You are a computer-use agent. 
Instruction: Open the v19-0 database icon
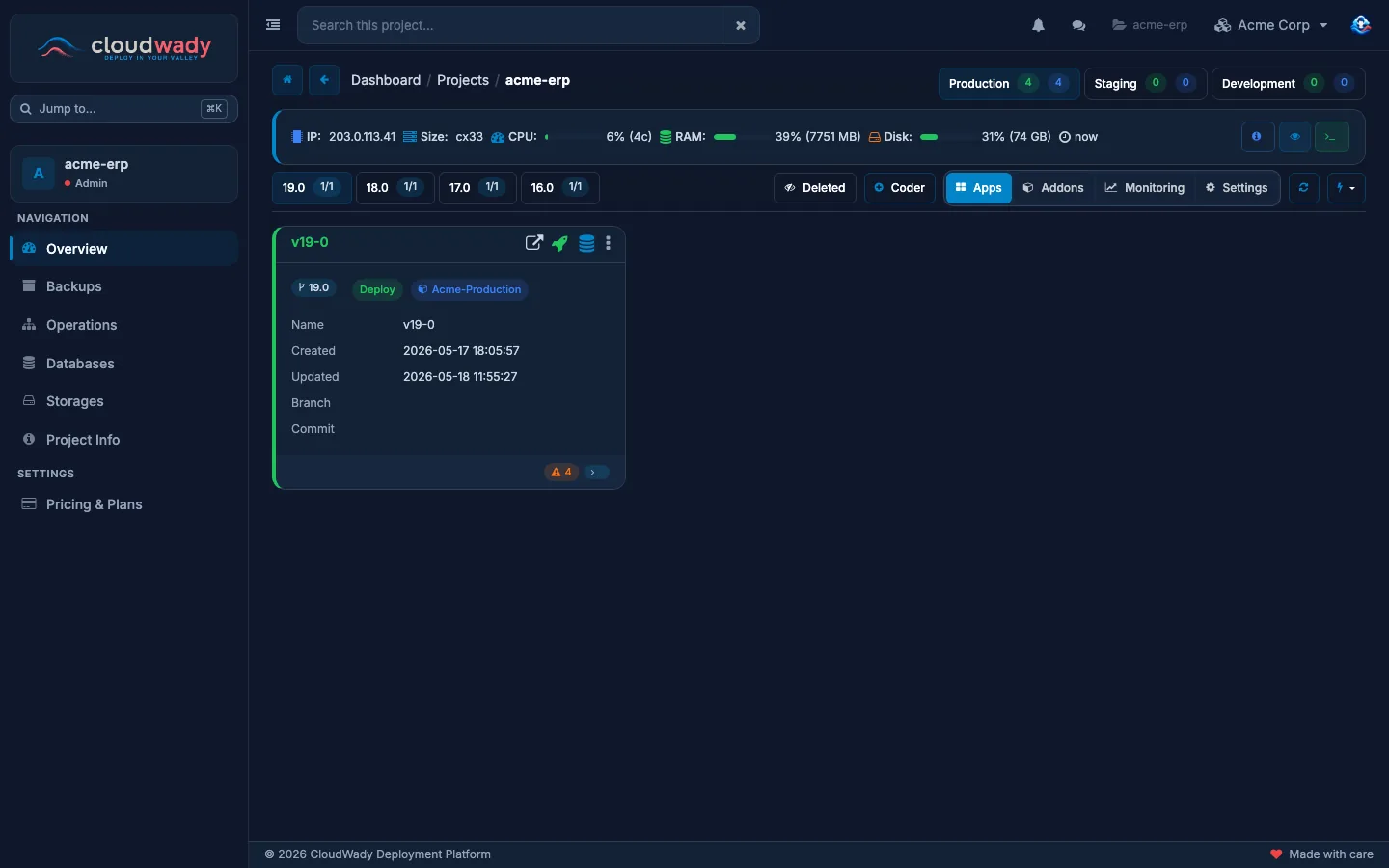[586, 243]
